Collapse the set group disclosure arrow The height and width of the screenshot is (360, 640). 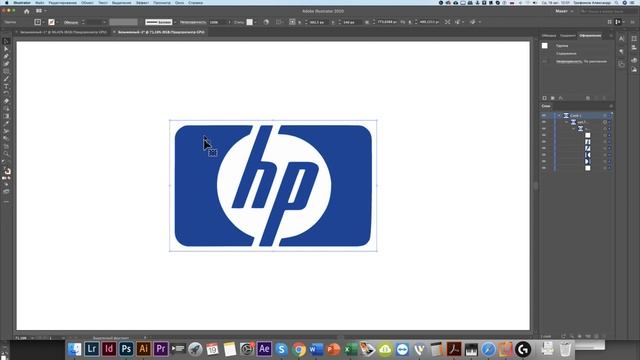(567, 122)
